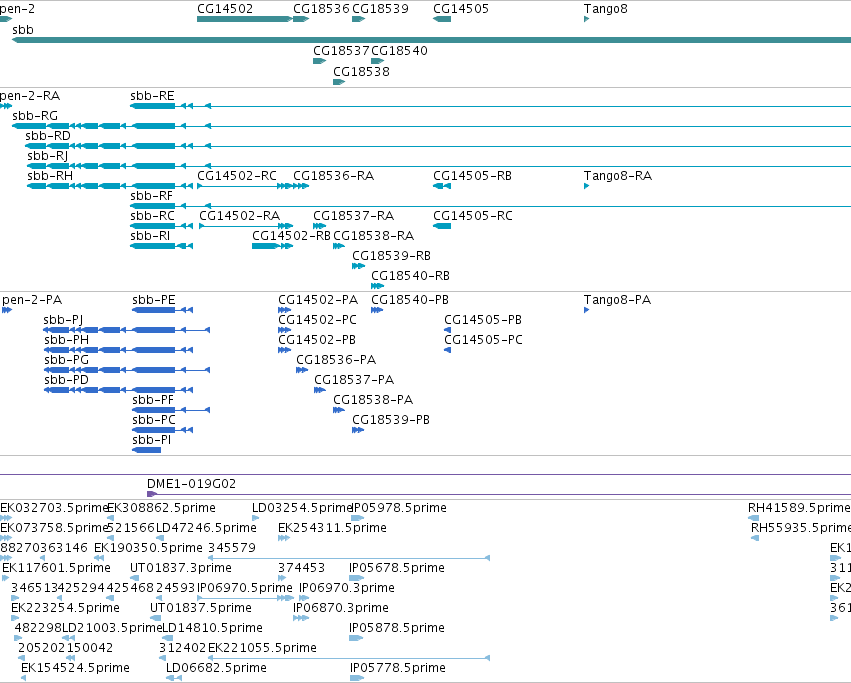851x683 pixels.
Task: Select the CG18536 gene label
Action: click(x=321, y=9)
